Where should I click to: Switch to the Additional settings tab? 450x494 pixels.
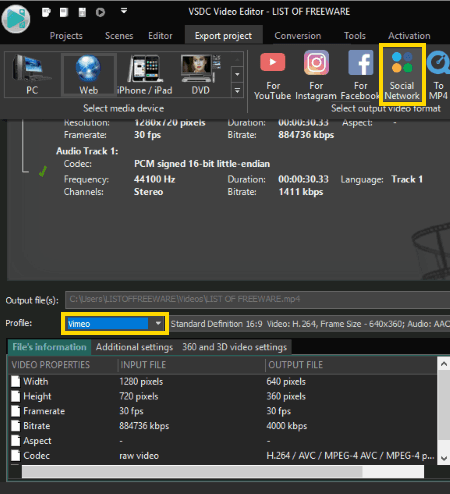[134, 347]
